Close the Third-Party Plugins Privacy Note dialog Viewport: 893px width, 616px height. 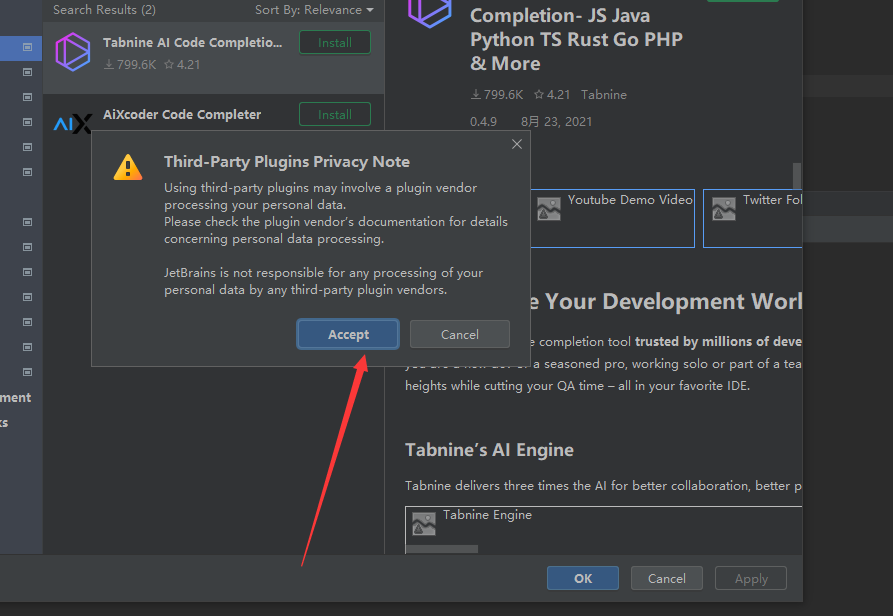(x=517, y=144)
